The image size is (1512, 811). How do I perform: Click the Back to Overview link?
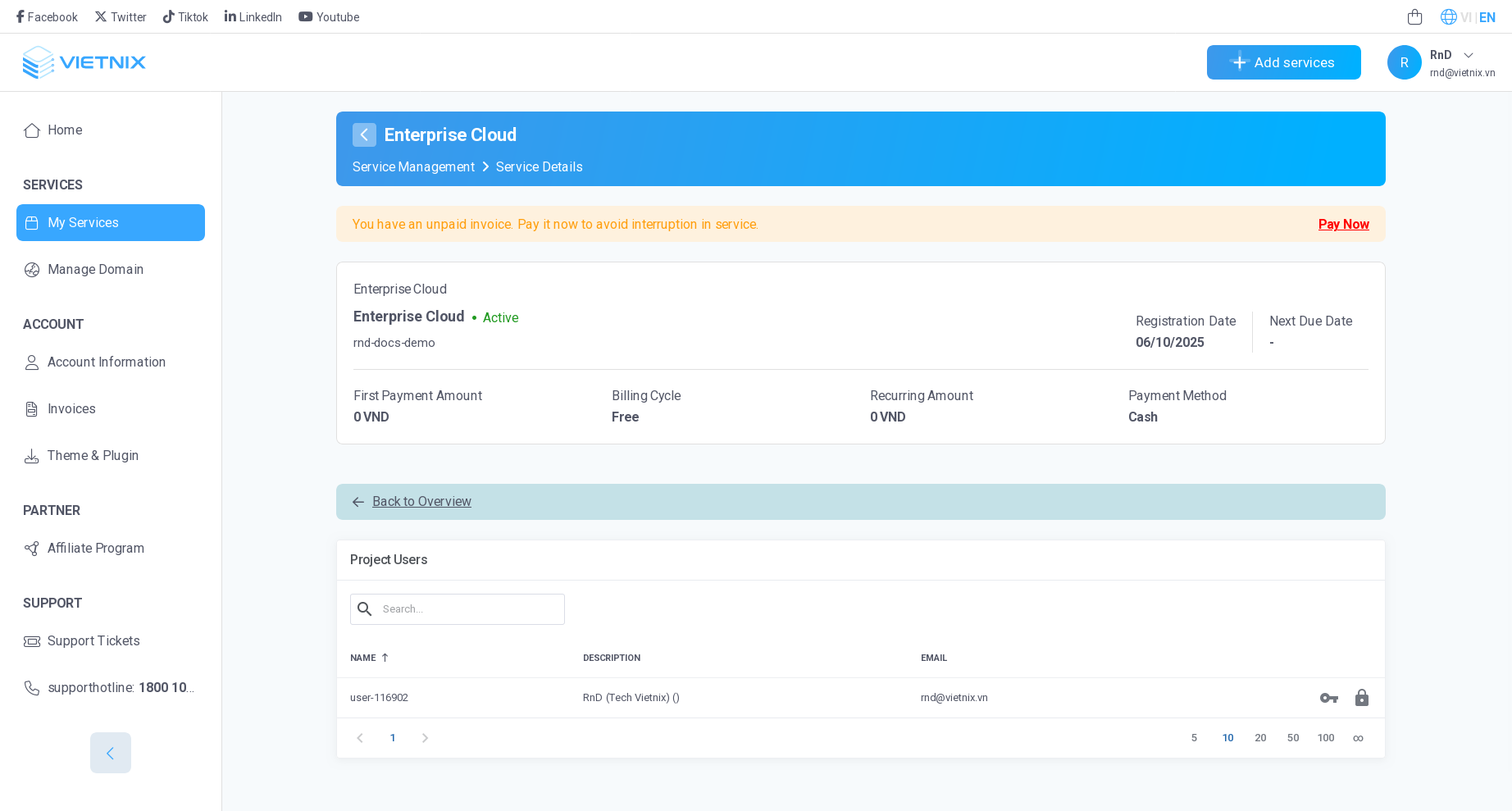point(421,502)
